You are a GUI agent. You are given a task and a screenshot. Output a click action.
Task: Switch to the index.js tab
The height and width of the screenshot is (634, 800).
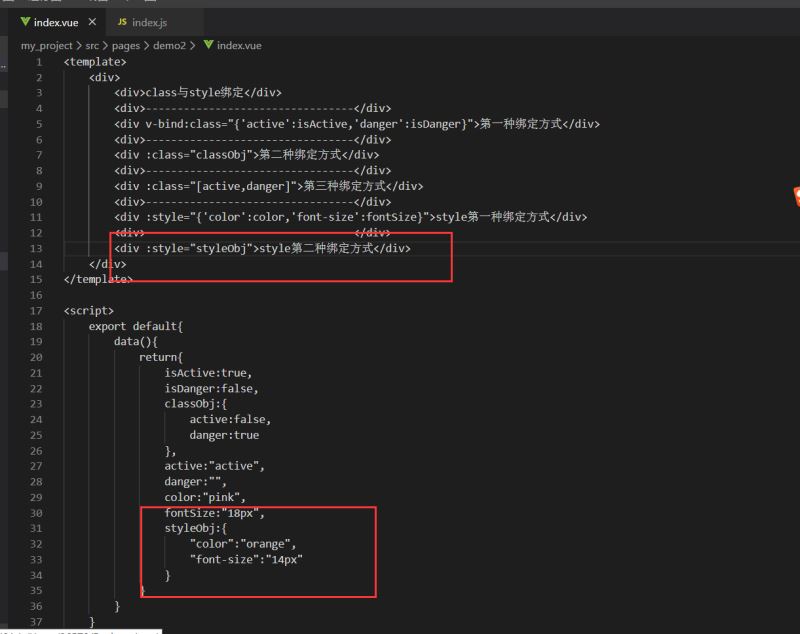click(150, 22)
